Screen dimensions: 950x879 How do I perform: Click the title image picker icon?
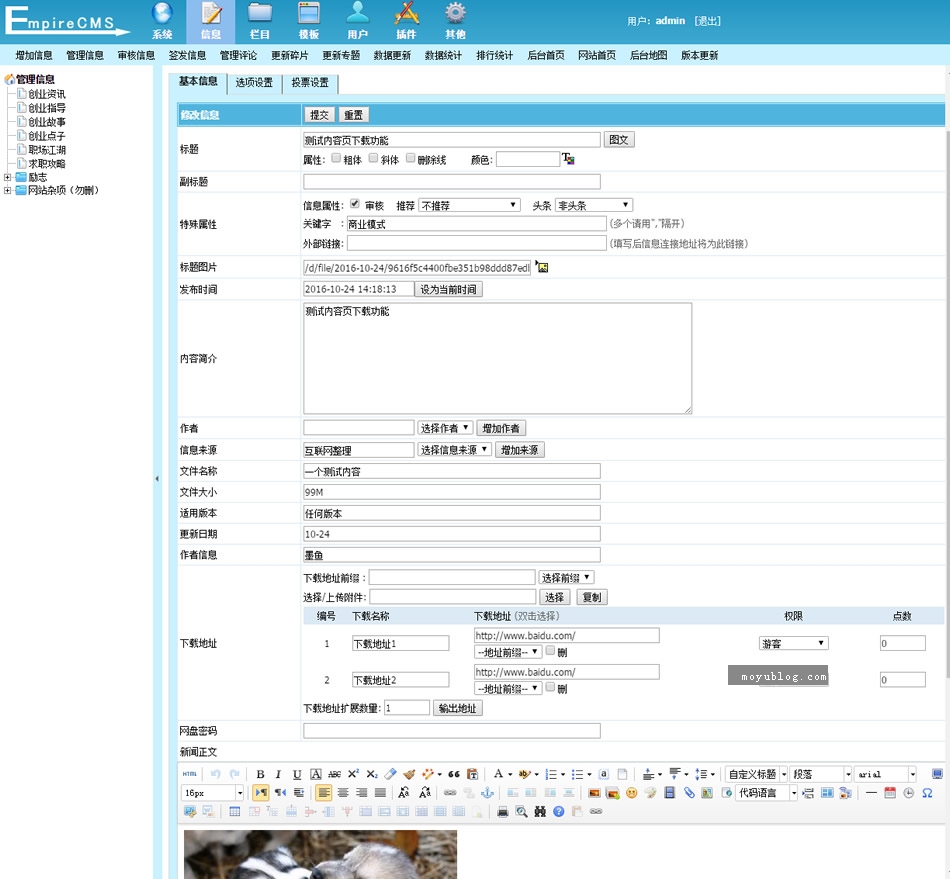pyautogui.click(x=542, y=267)
